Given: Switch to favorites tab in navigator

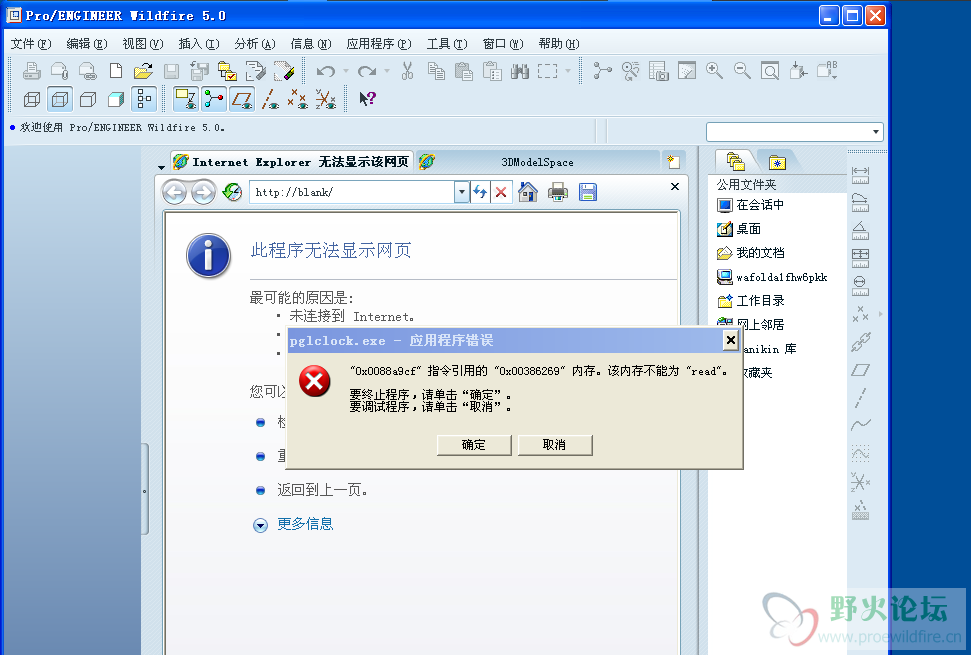Looking at the screenshot, I should (x=777, y=163).
